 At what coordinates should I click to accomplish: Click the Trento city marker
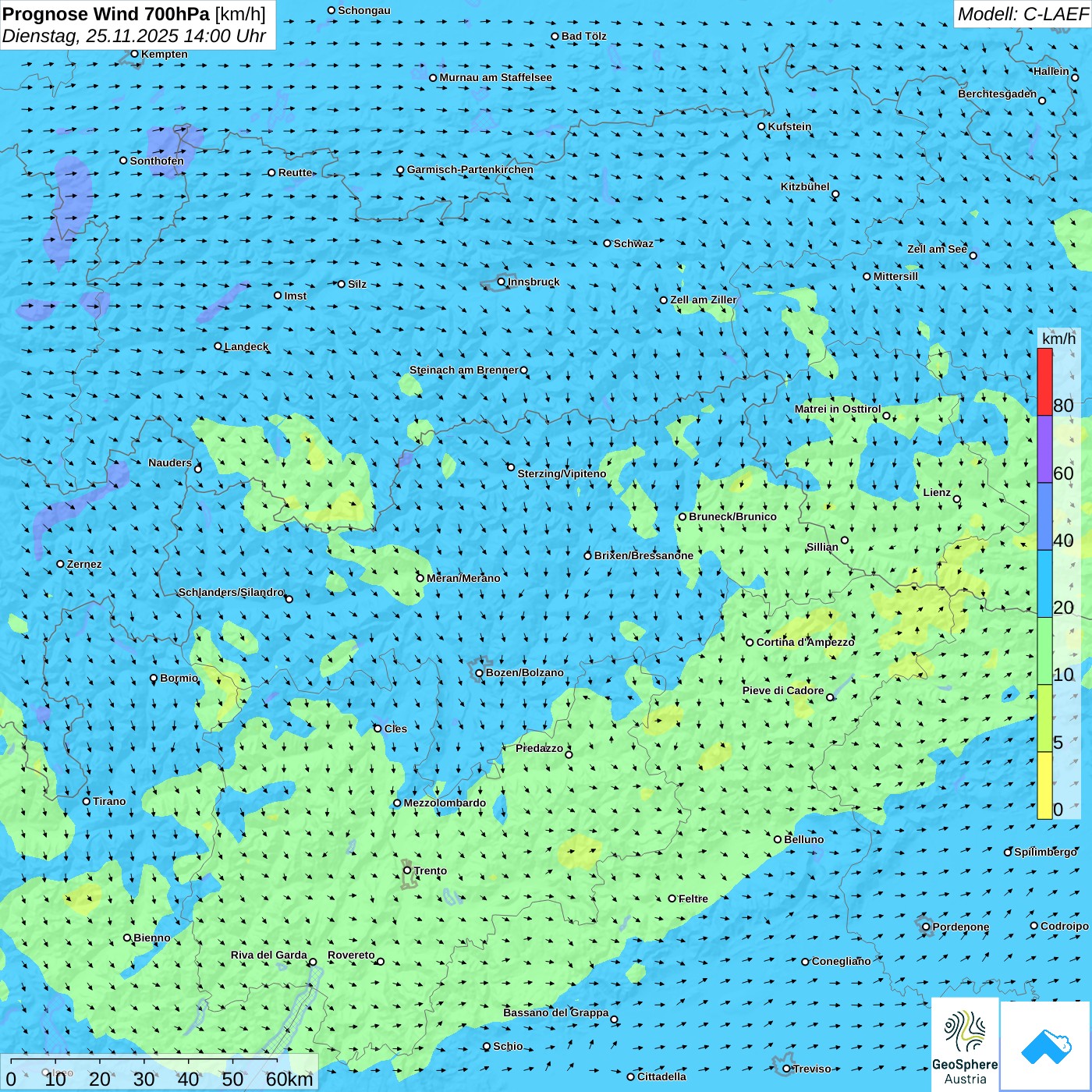pyautogui.click(x=407, y=870)
